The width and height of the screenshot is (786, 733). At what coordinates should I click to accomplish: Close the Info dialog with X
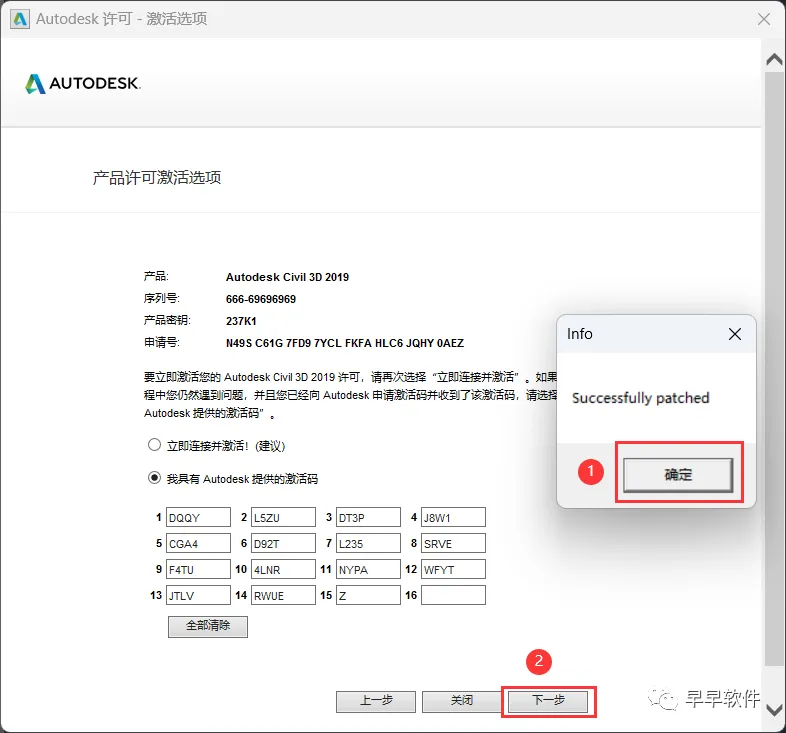coord(735,334)
